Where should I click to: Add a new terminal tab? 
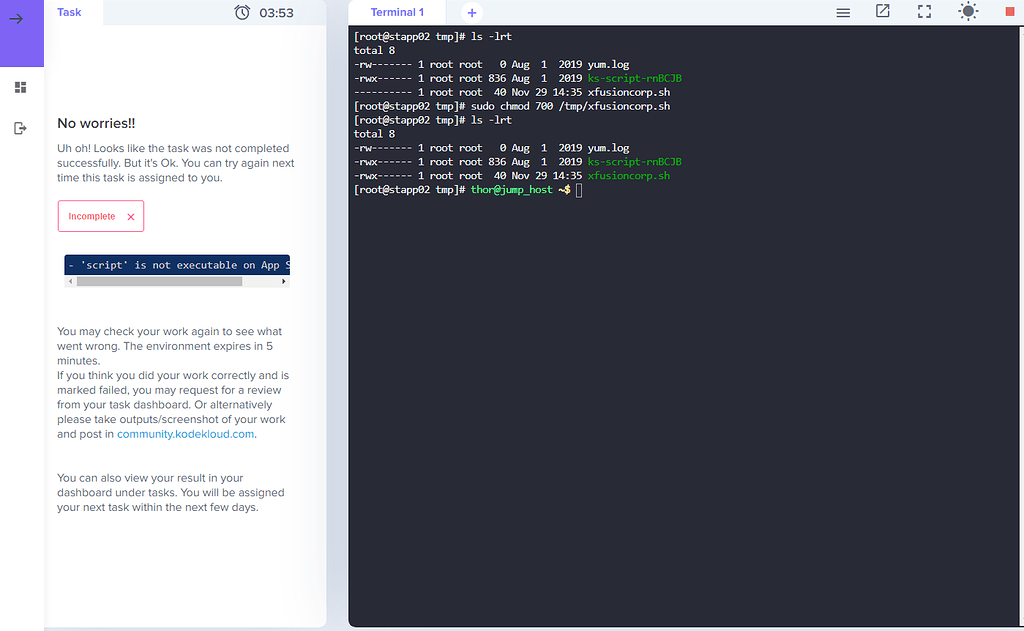point(472,12)
